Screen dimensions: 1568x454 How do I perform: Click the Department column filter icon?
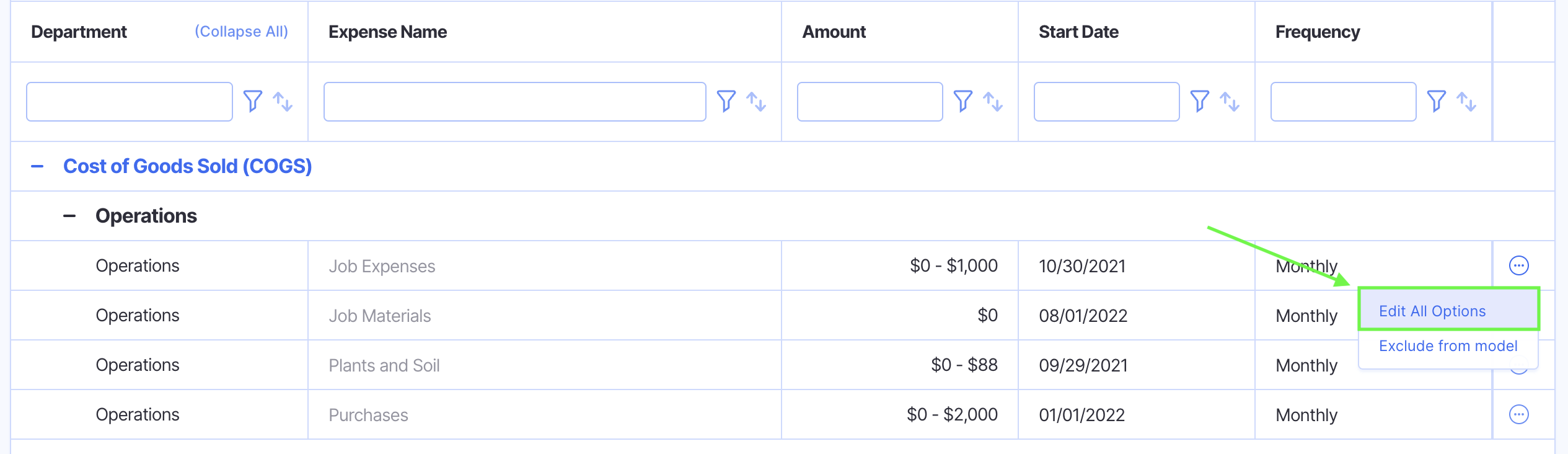(252, 101)
